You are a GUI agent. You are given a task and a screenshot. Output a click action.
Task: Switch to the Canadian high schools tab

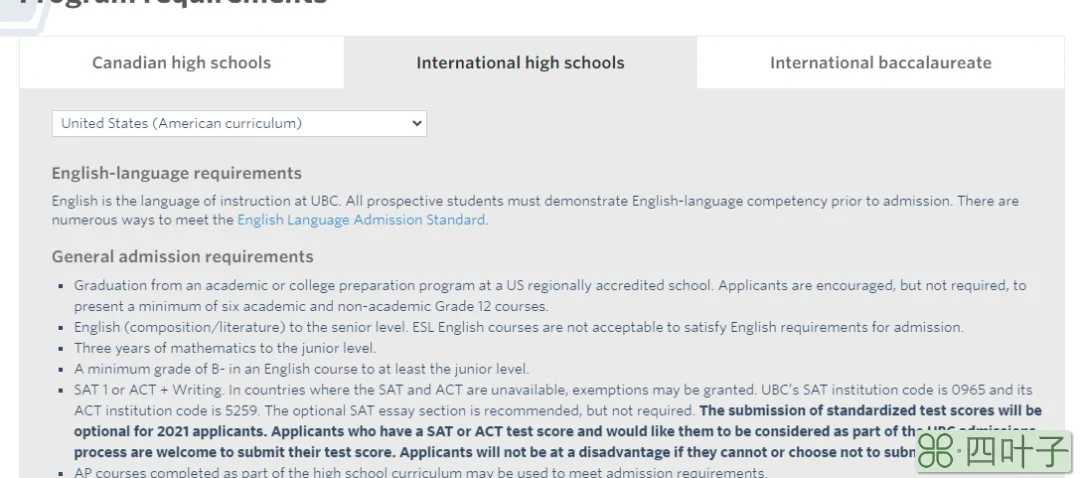[x=182, y=63]
